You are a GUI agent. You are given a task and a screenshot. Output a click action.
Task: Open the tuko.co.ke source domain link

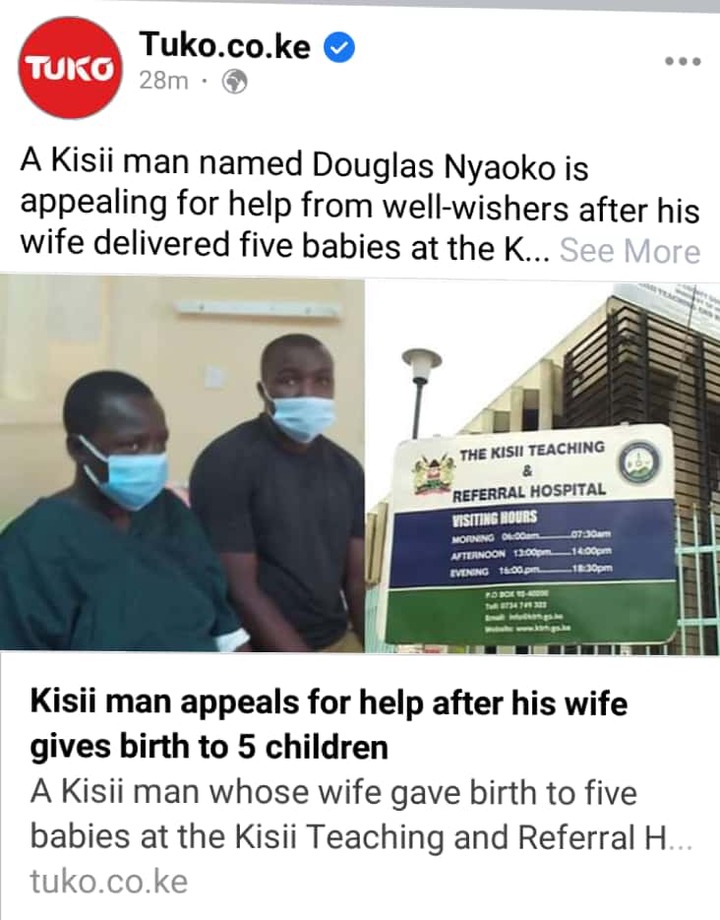pyautogui.click(x=109, y=881)
